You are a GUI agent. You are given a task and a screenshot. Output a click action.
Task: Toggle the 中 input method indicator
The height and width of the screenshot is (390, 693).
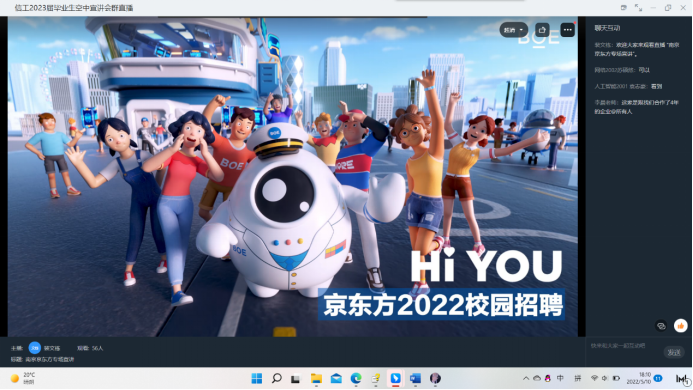[x=560, y=378]
